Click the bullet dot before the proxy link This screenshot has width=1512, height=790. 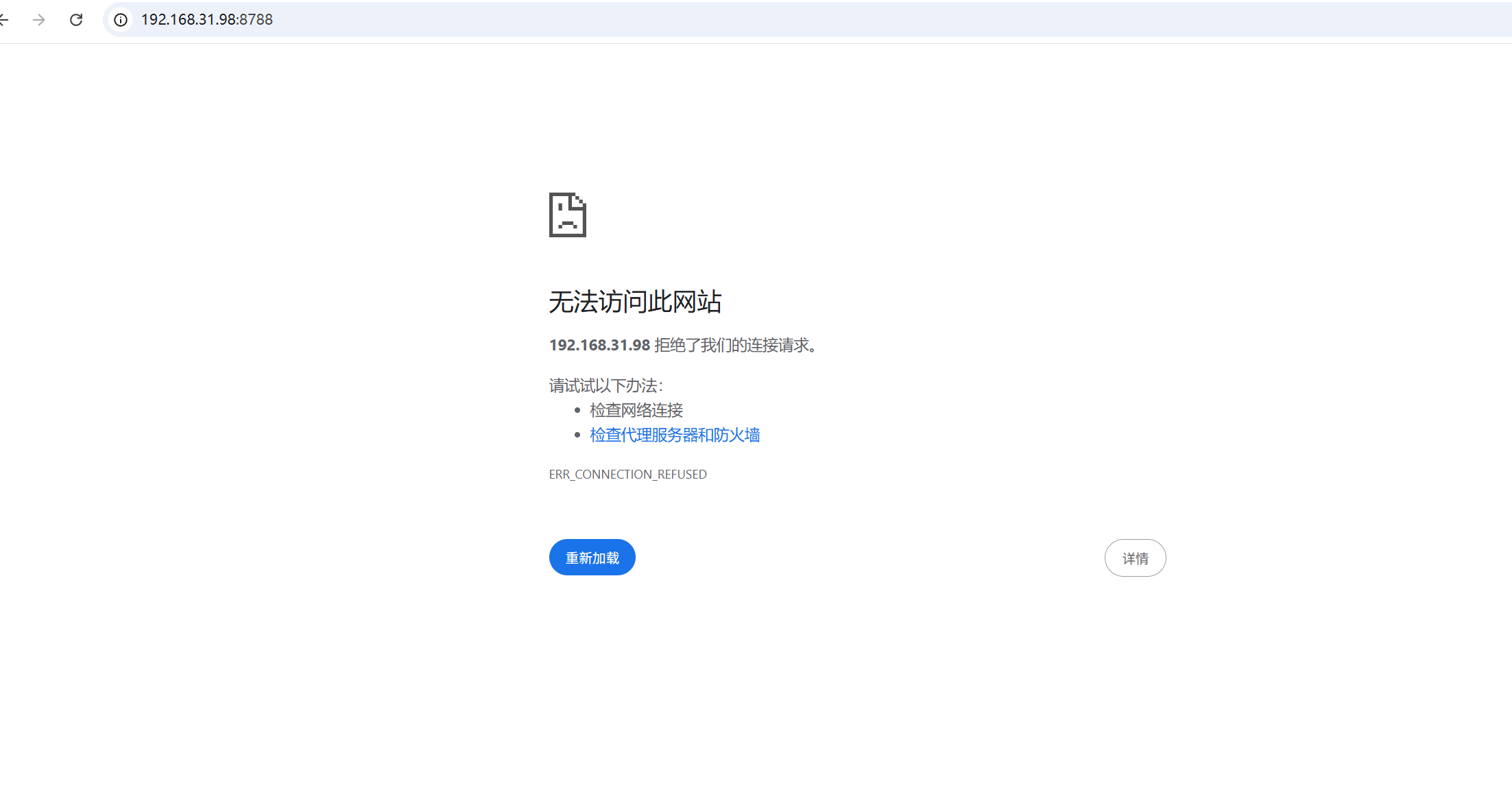(x=577, y=435)
